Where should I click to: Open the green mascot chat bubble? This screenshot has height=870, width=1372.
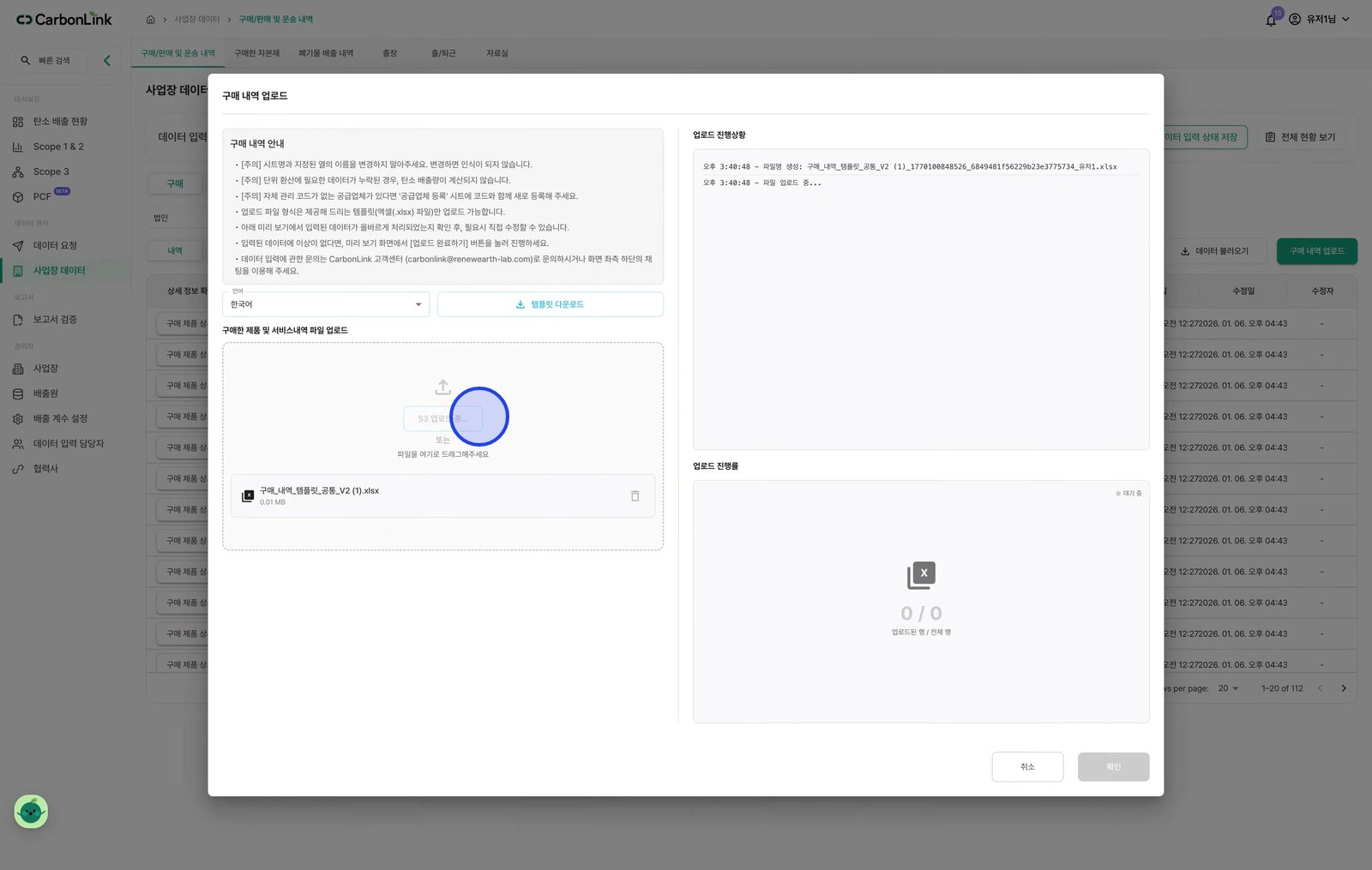31,811
